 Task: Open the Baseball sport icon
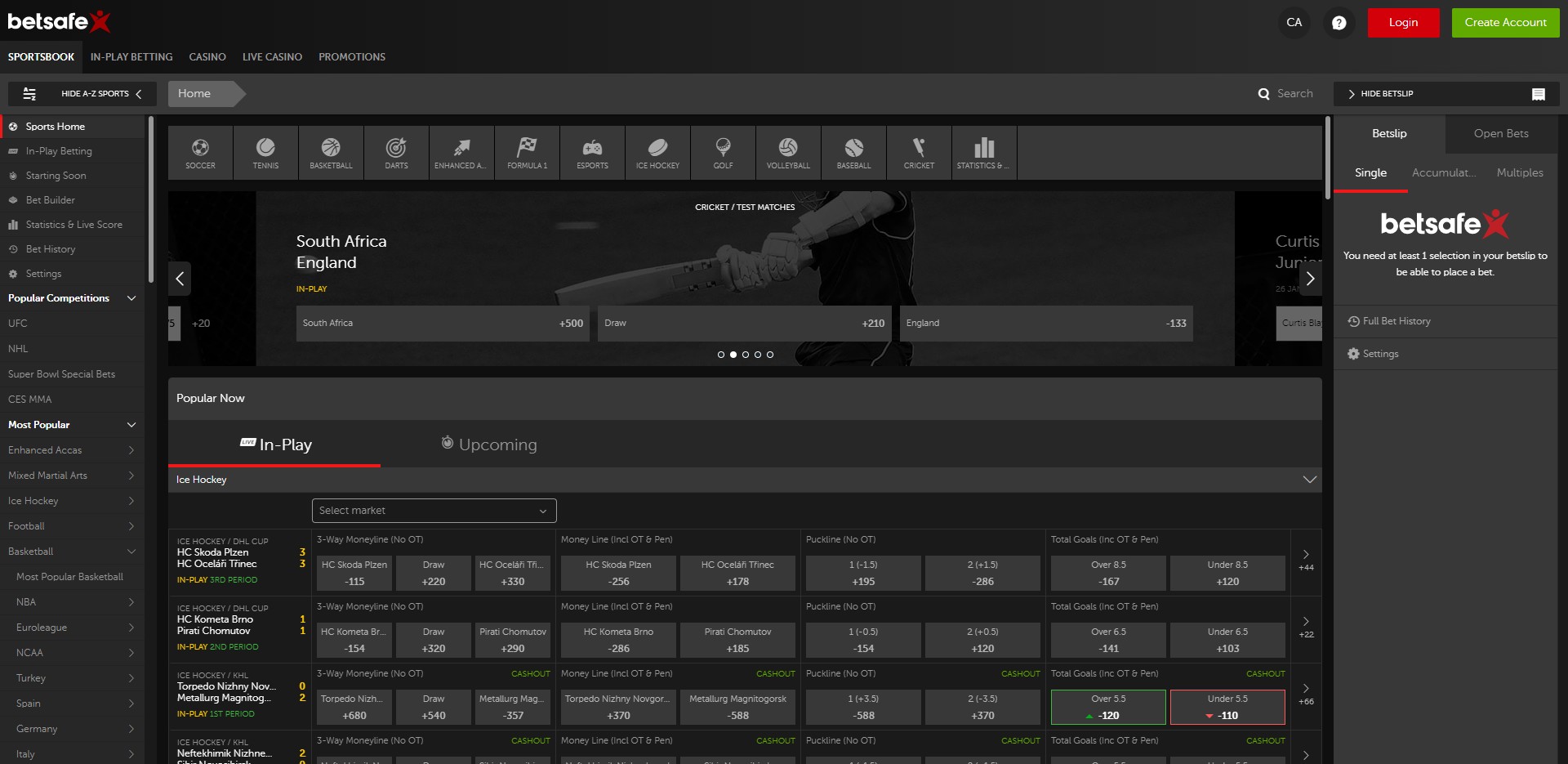click(853, 153)
